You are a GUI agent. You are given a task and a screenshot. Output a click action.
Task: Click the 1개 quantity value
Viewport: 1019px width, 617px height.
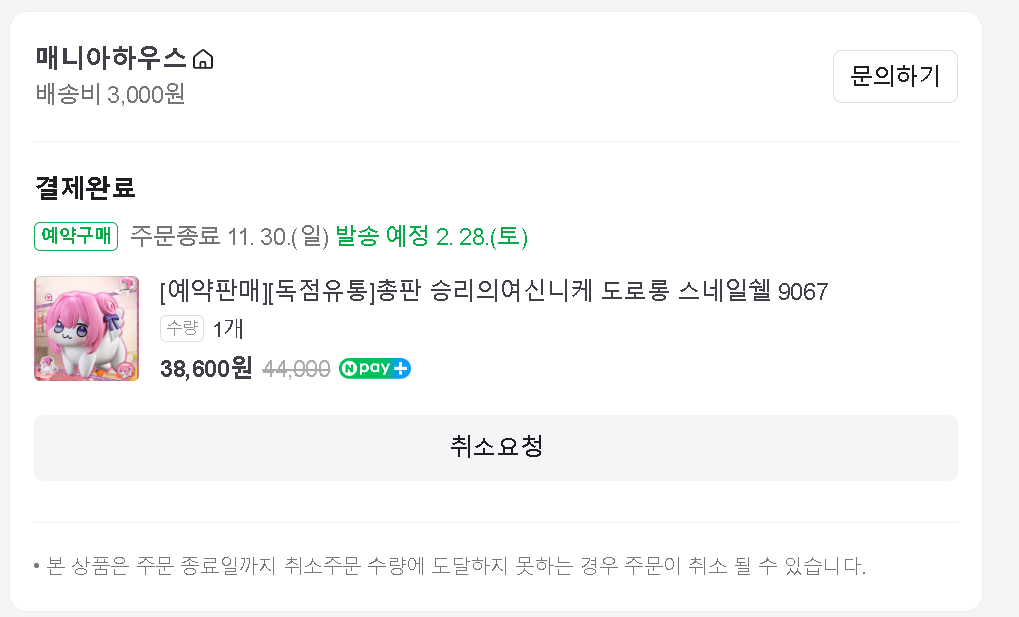click(x=228, y=328)
